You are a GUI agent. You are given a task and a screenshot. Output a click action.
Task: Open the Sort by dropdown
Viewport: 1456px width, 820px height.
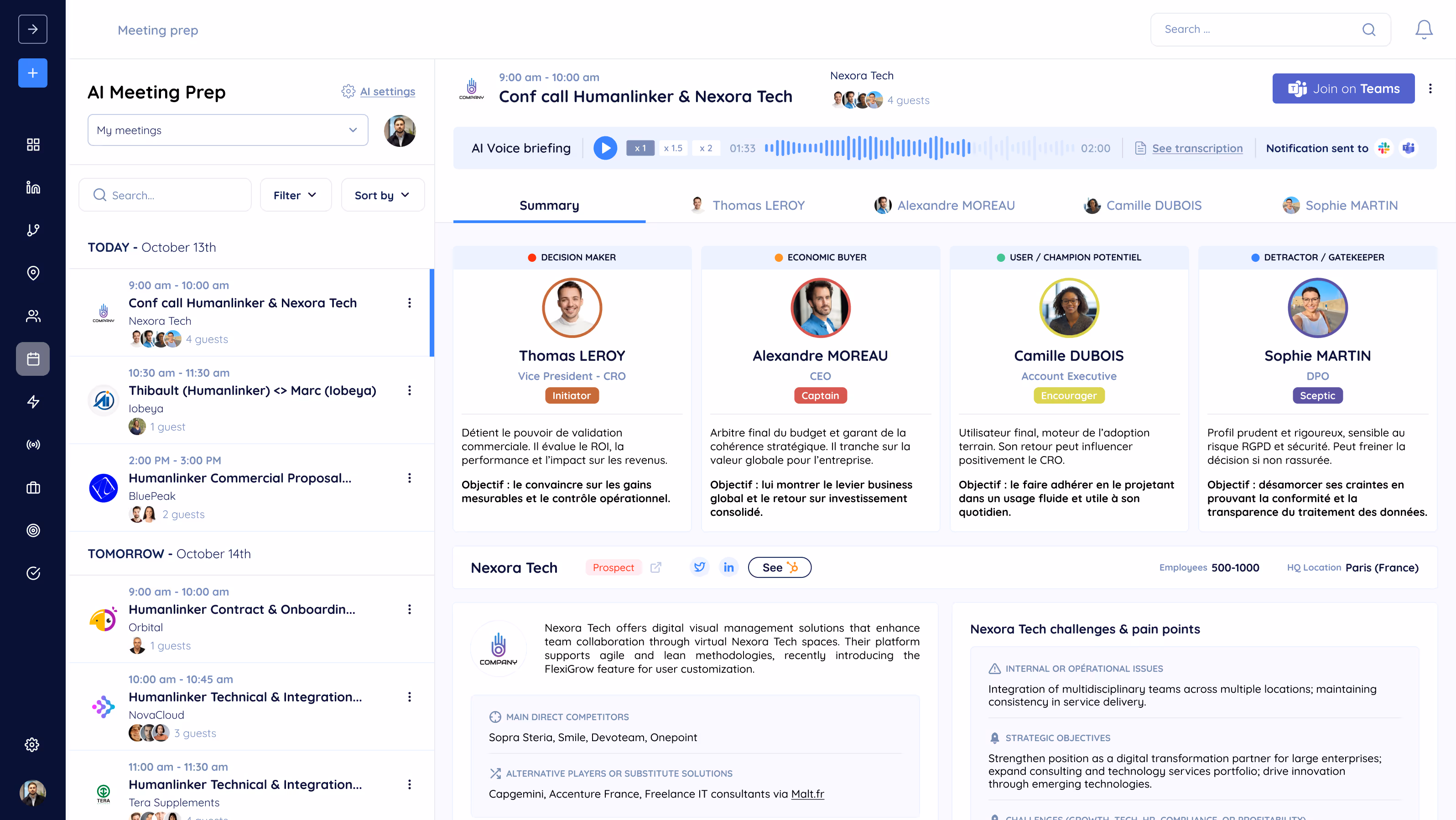pos(382,195)
